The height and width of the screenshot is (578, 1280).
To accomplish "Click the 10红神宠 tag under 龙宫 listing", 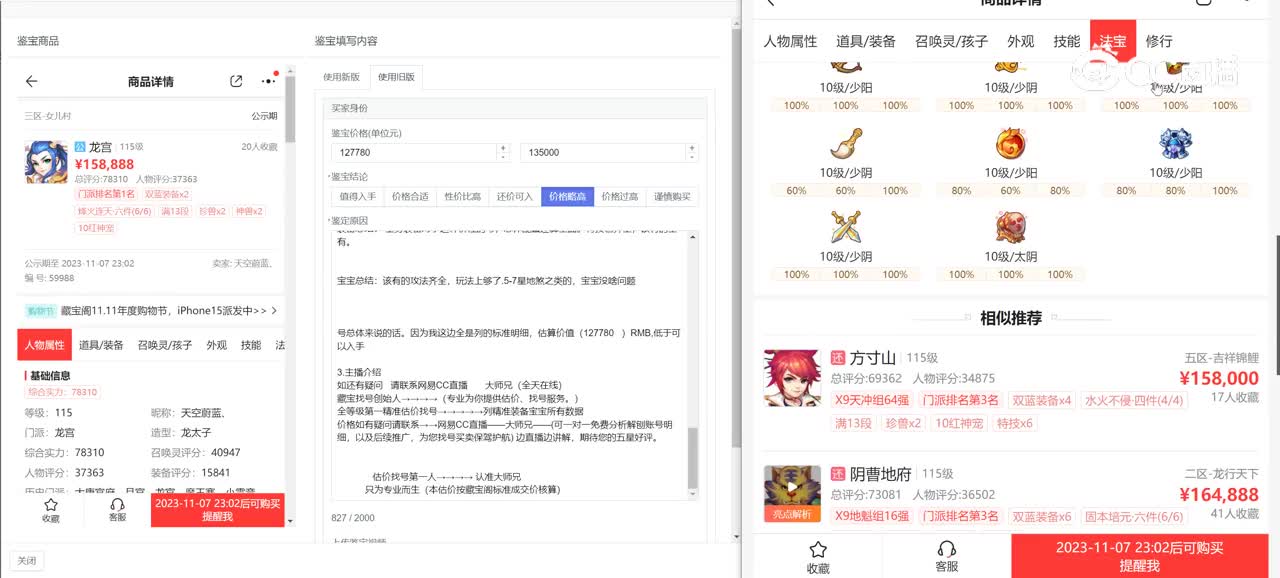I will pos(97,228).
